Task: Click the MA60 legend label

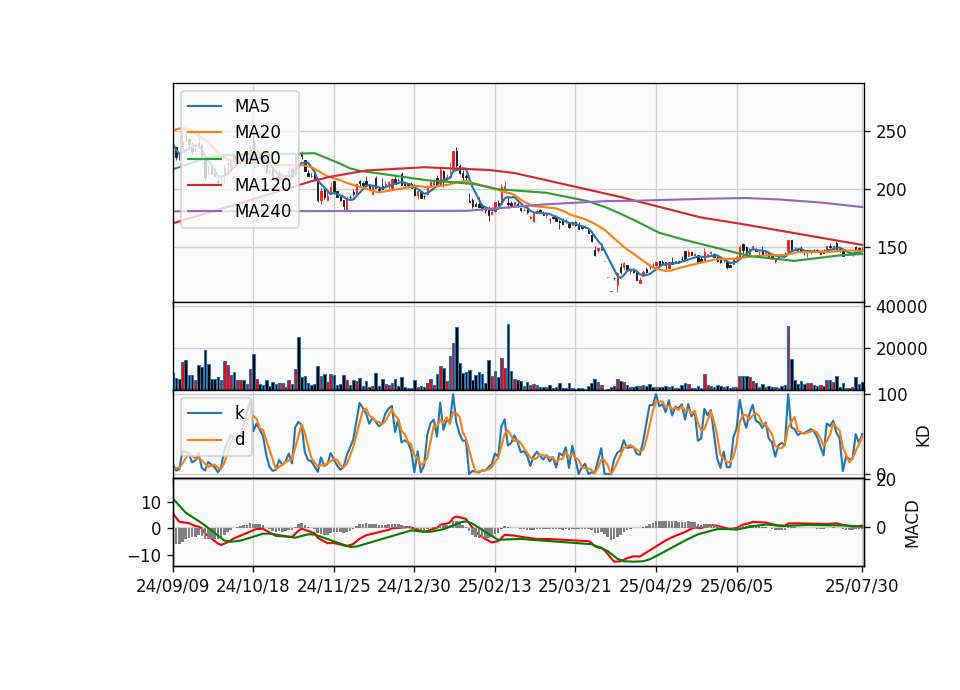Action: tap(257, 158)
